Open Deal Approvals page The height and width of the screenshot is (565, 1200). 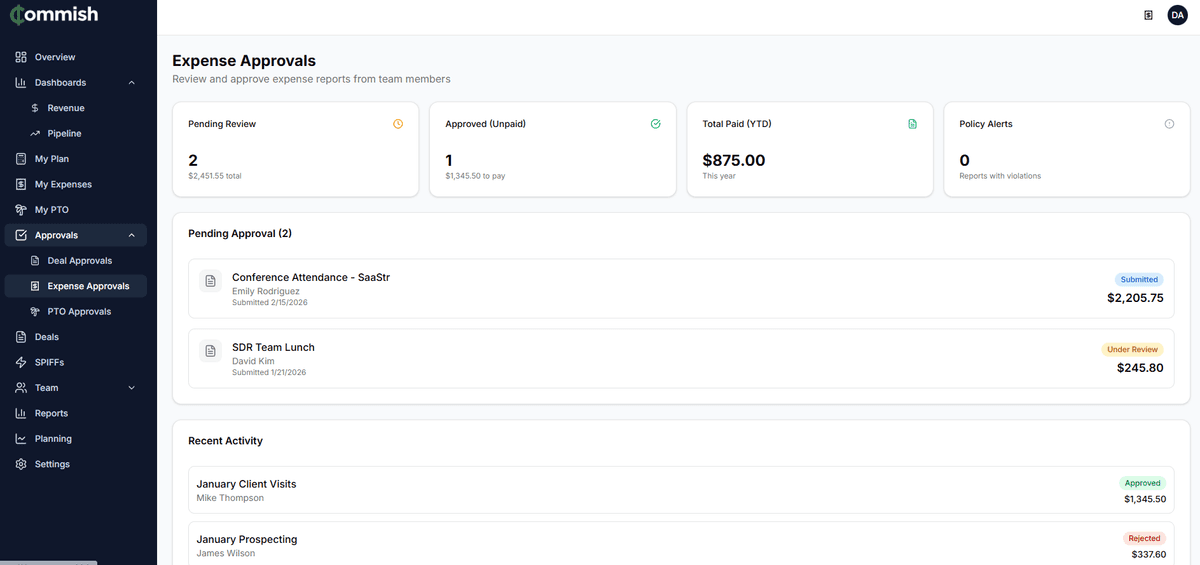76,261
